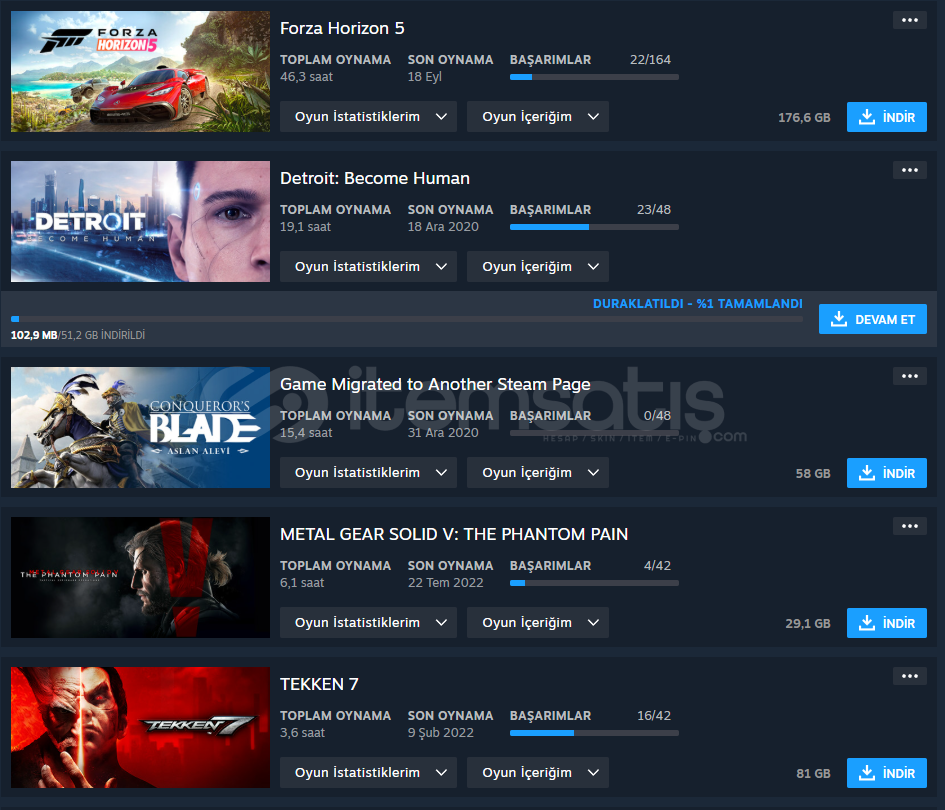The width and height of the screenshot is (945, 810).
Task: Expand Forza Horizon 5 Oyun İstatistiklerim dropdown
Action: pos(368,117)
